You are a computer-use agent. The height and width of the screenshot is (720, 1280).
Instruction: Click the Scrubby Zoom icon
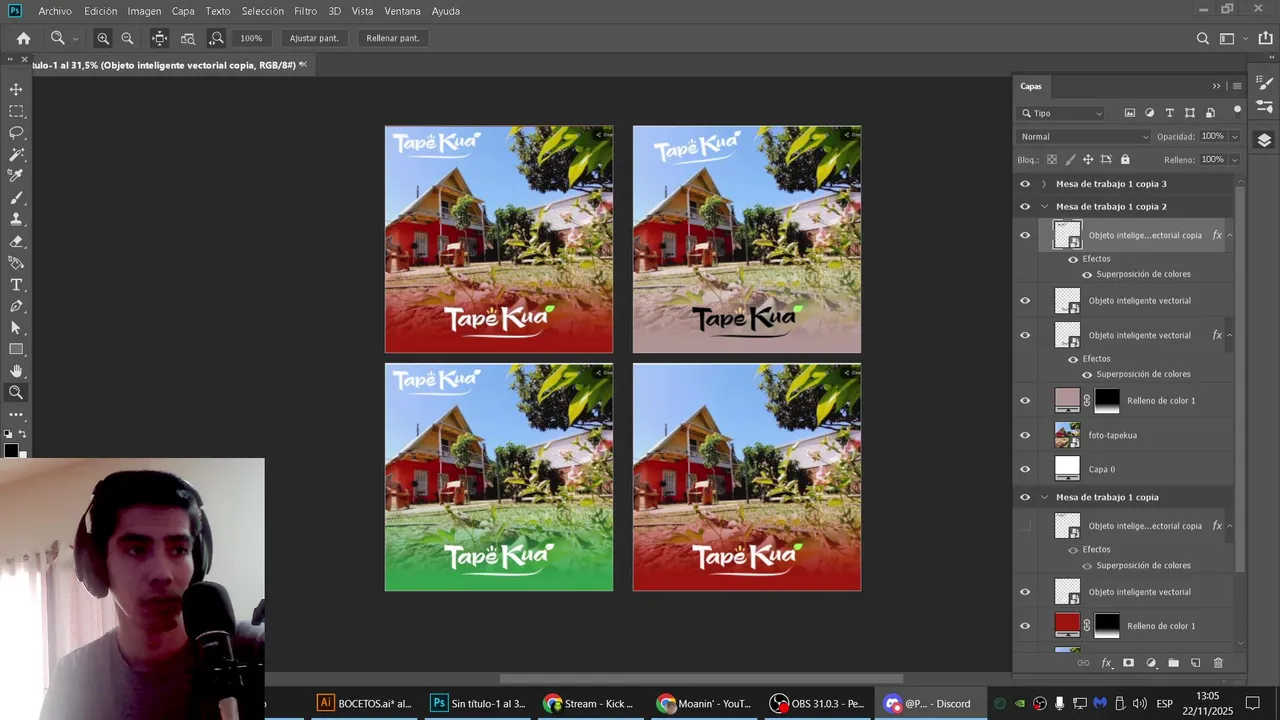(216, 38)
